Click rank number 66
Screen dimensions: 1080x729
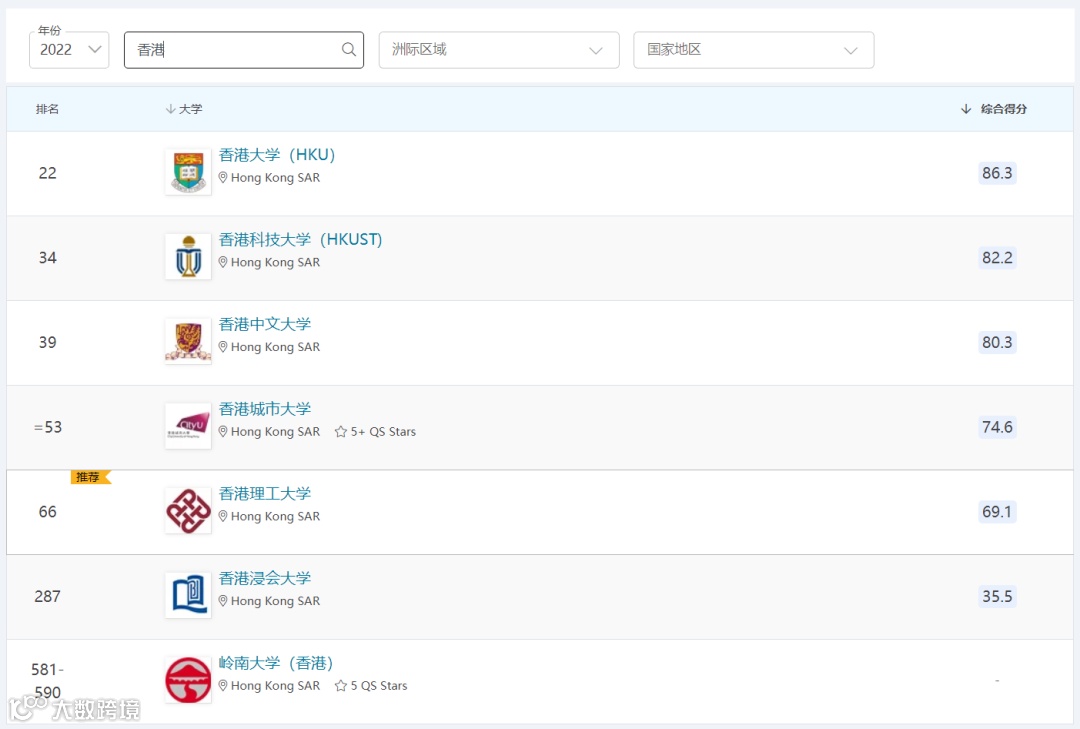click(48, 512)
